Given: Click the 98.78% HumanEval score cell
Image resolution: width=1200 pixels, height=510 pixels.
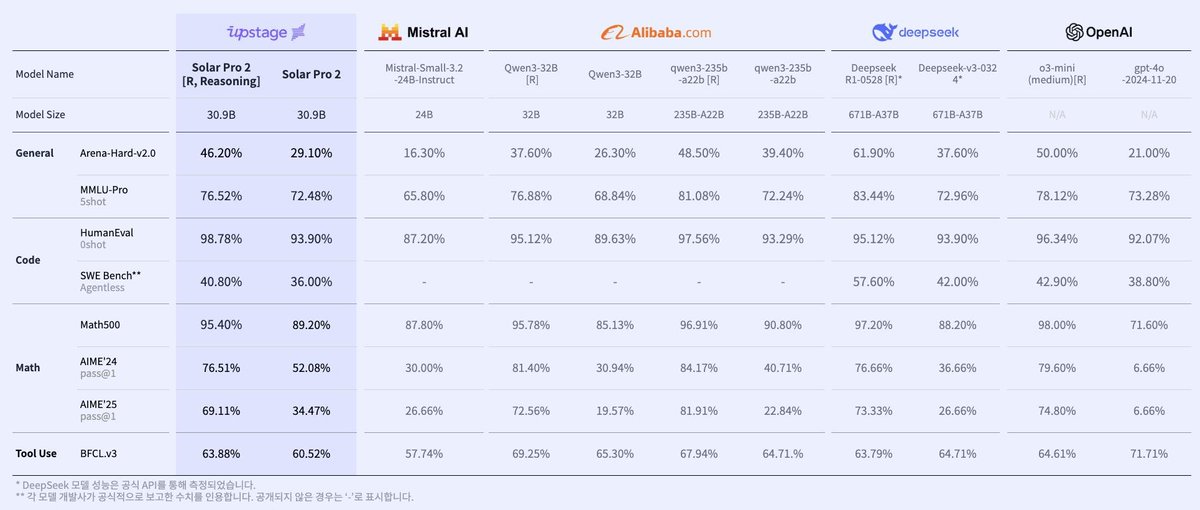Looking at the screenshot, I should 221,239.
